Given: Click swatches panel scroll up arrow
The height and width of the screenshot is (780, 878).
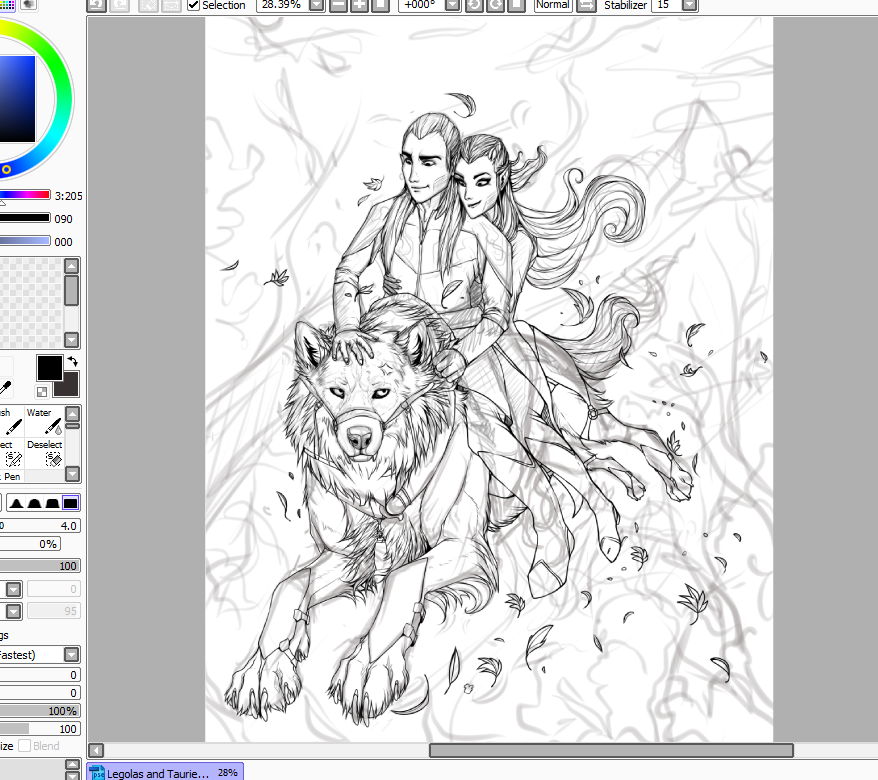Looking at the screenshot, I should pyautogui.click(x=72, y=266).
